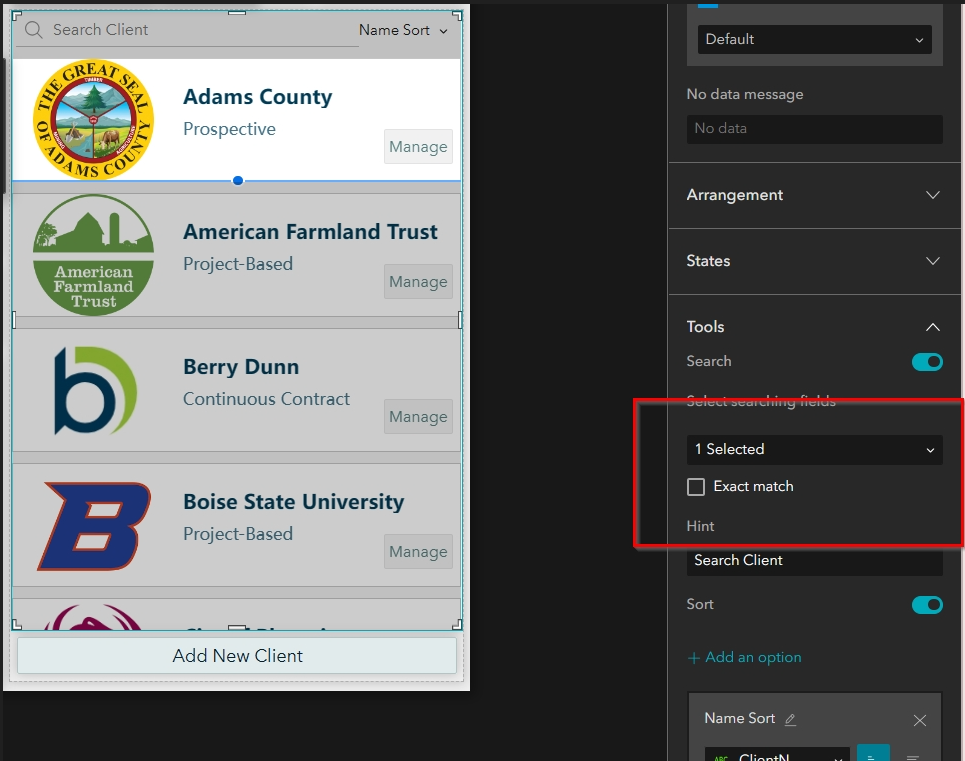Remove the Name Sort option with X icon

[x=919, y=720]
